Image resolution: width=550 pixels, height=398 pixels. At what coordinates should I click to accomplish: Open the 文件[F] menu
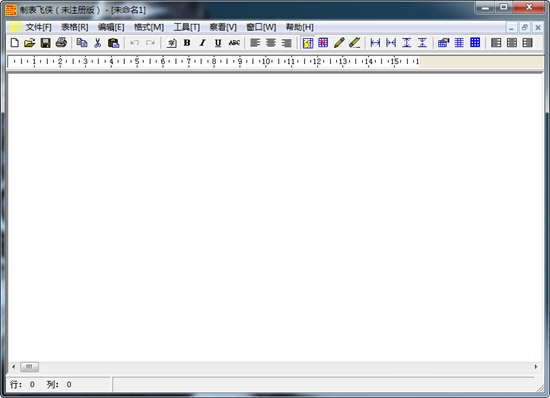point(39,27)
